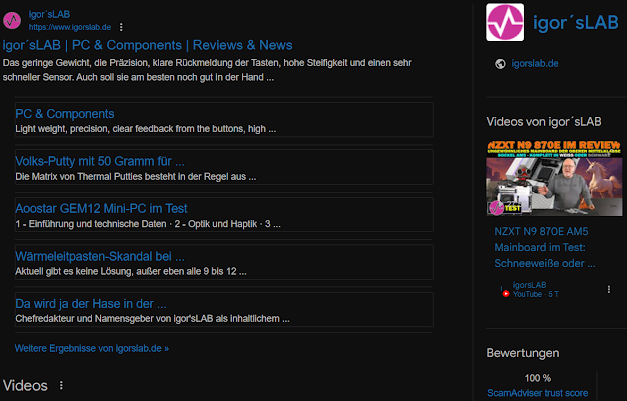Click the Bewertungen heading

(523, 353)
